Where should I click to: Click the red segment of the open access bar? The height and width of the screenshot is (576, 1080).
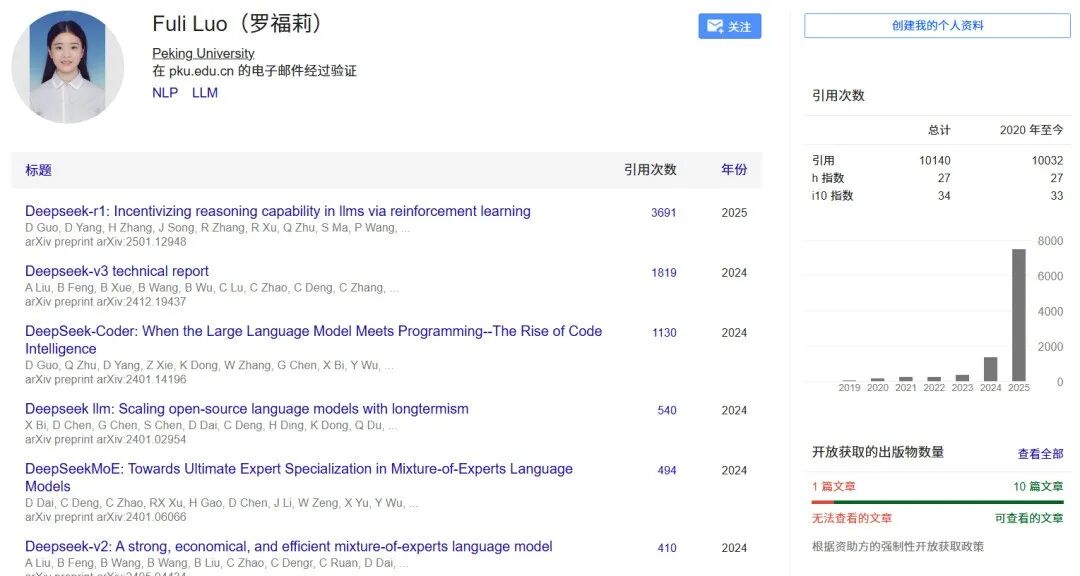[822, 502]
